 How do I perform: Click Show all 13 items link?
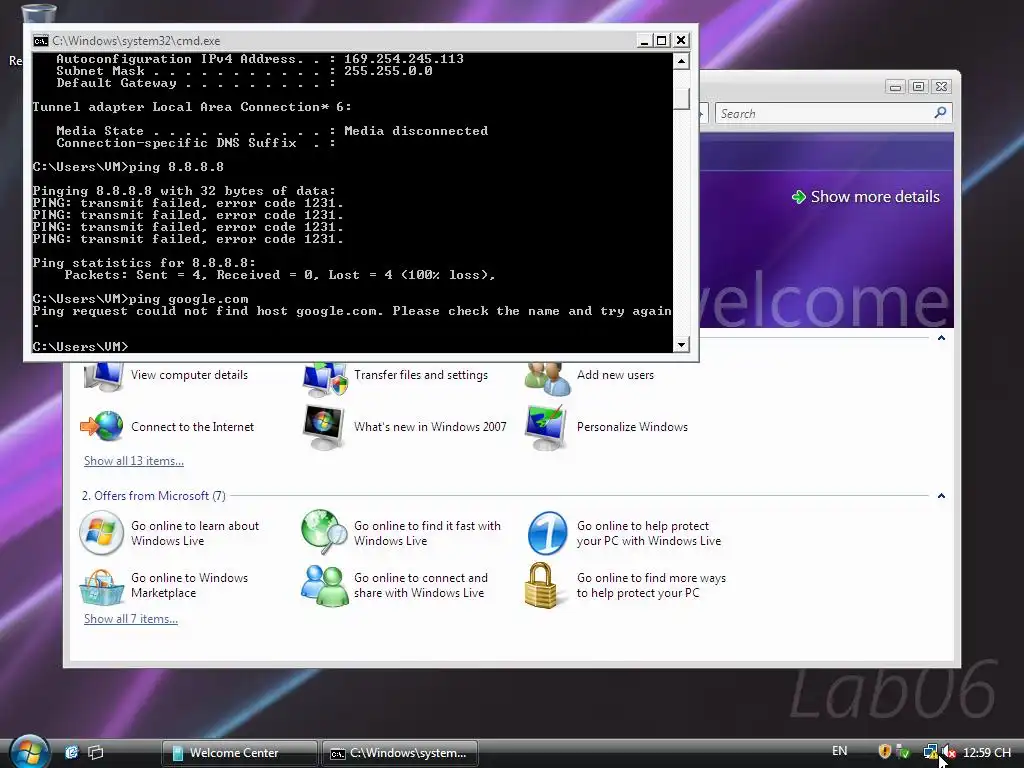[134, 460]
